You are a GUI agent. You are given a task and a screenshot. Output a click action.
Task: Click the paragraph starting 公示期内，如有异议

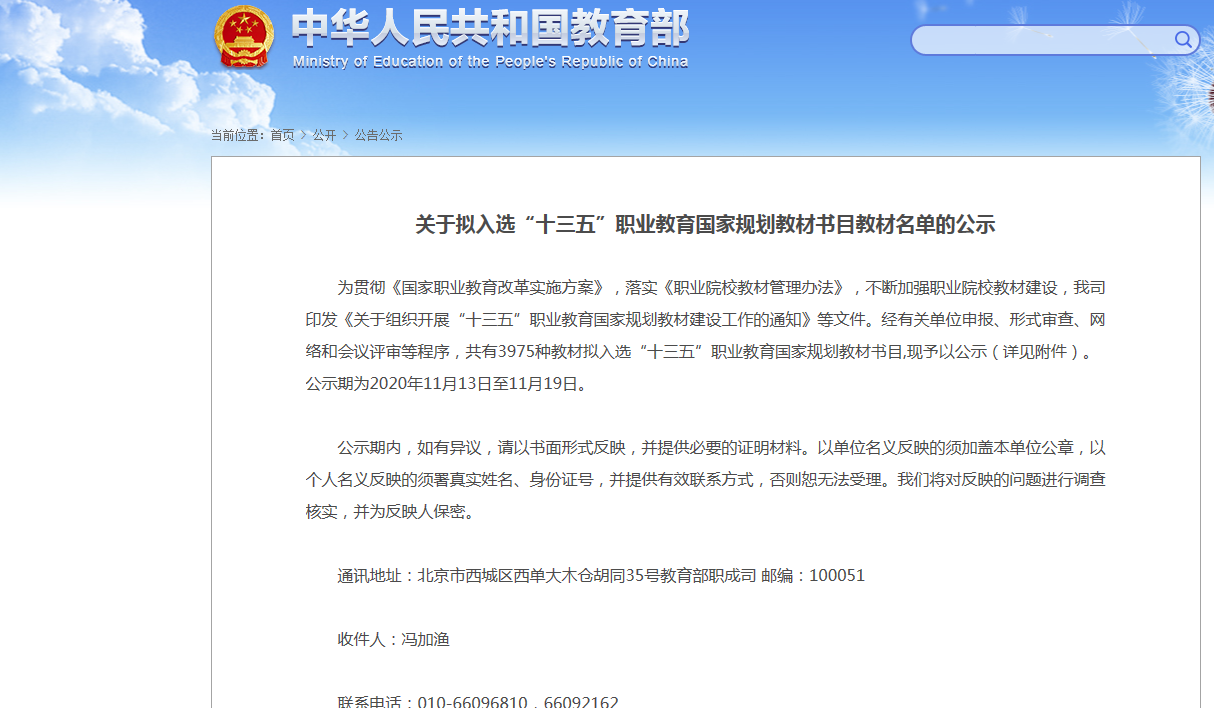(x=705, y=479)
